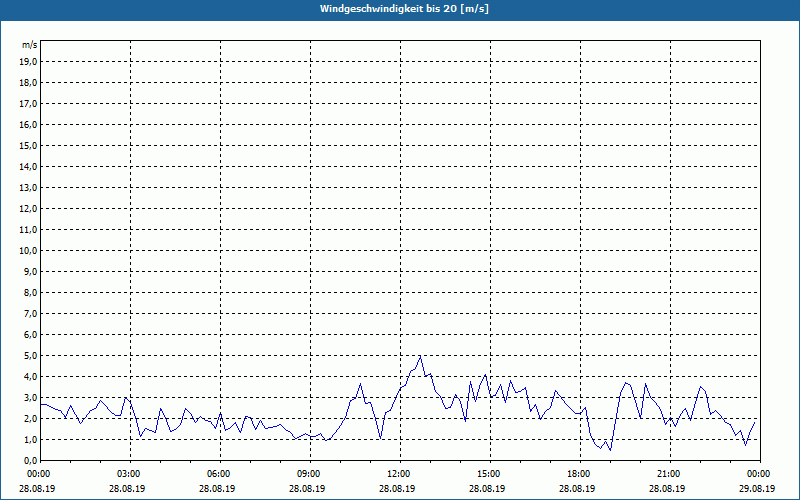Select the 12,0 y-axis label
Image resolution: width=800 pixels, height=500 pixels.
point(29,208)
